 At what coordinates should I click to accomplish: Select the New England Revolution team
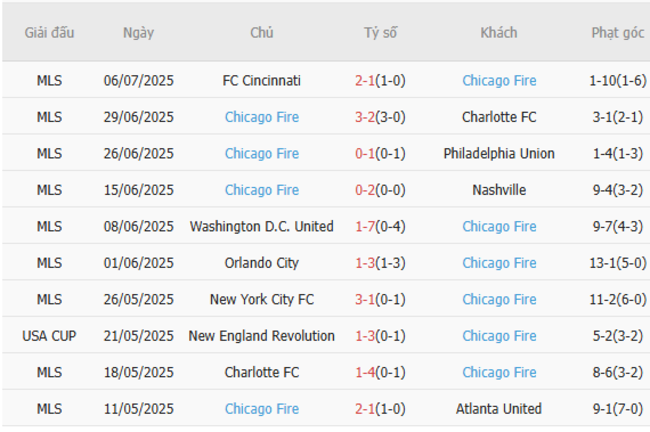261,336
